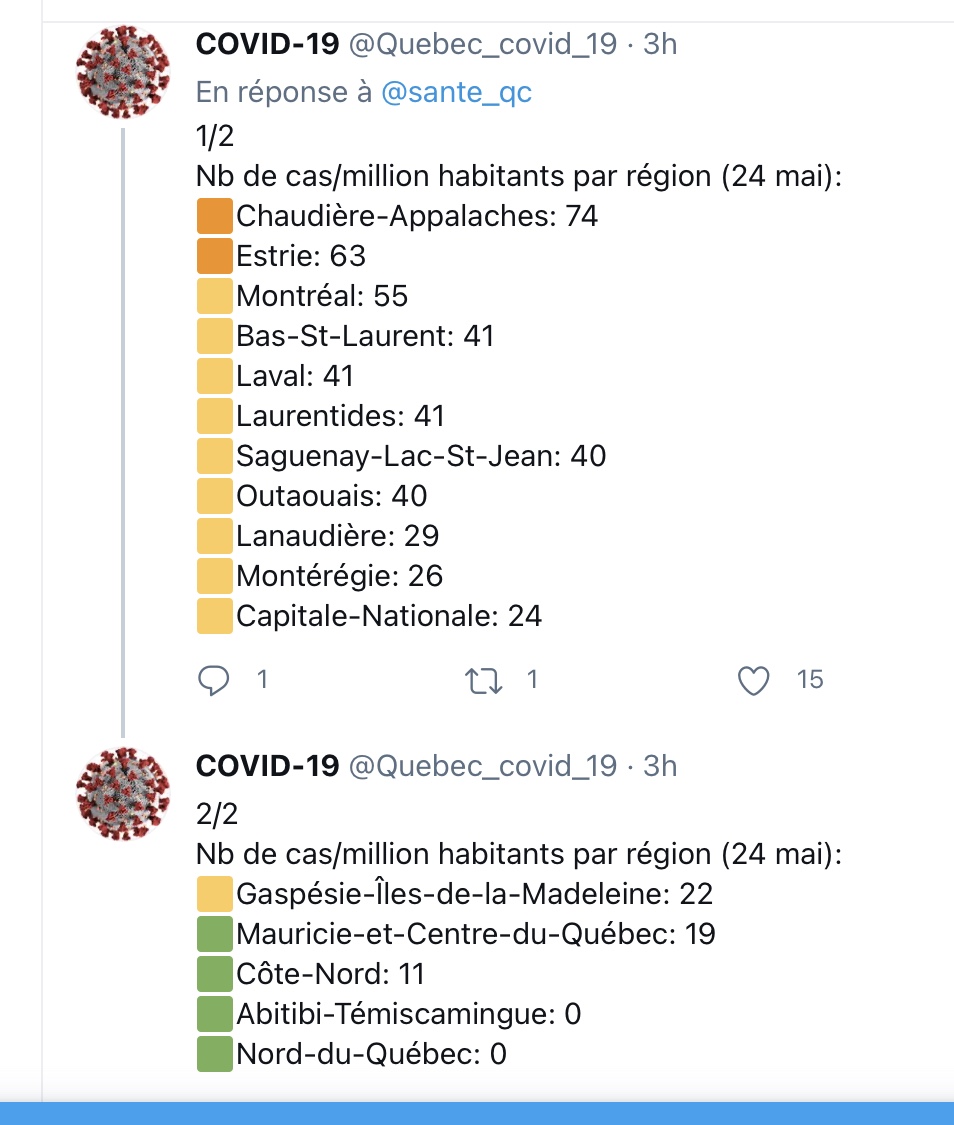Click @Quebec_covid_19 handle in second tweet
The image size is (954, 1125).
pyautogui.click(x=481, y=766)
